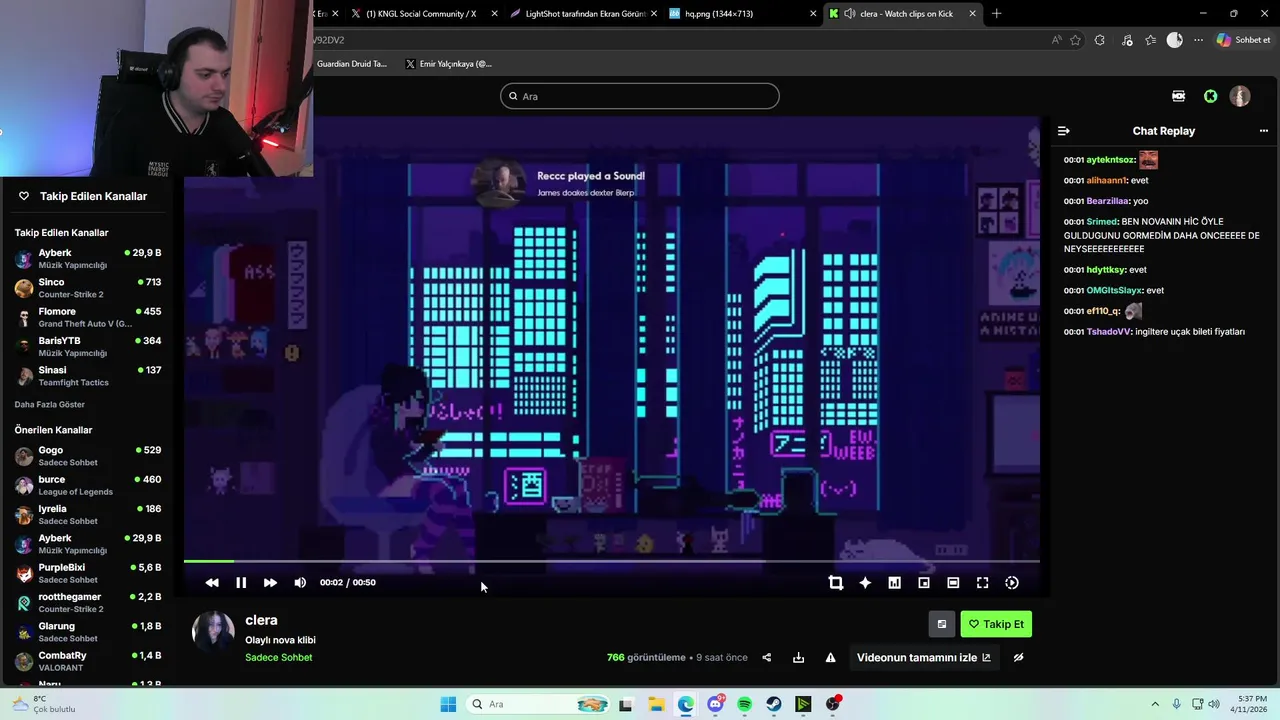Show hidden system tray icons chevron
The image size is (1280, 720).
click(x=1155, y=704)
